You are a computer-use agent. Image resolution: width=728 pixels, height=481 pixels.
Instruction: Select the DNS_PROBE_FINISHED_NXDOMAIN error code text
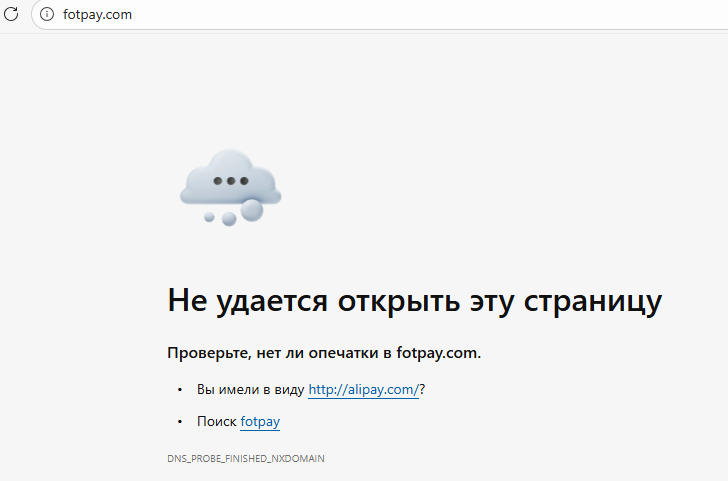(246, 458)
